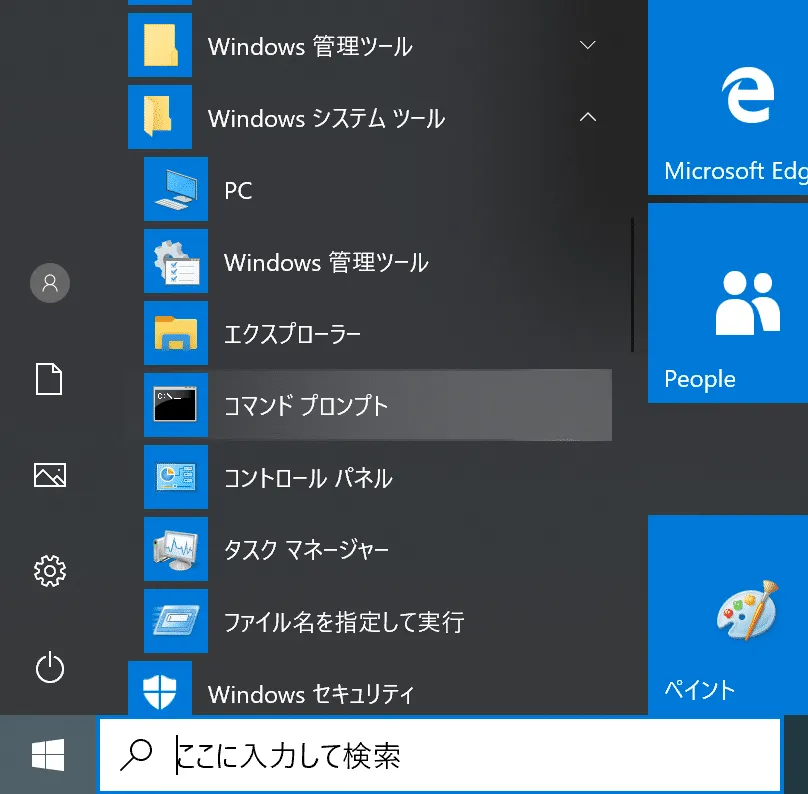
Task: Click the Windows システム ツール folder icon
Action: (x=160, y=117)
